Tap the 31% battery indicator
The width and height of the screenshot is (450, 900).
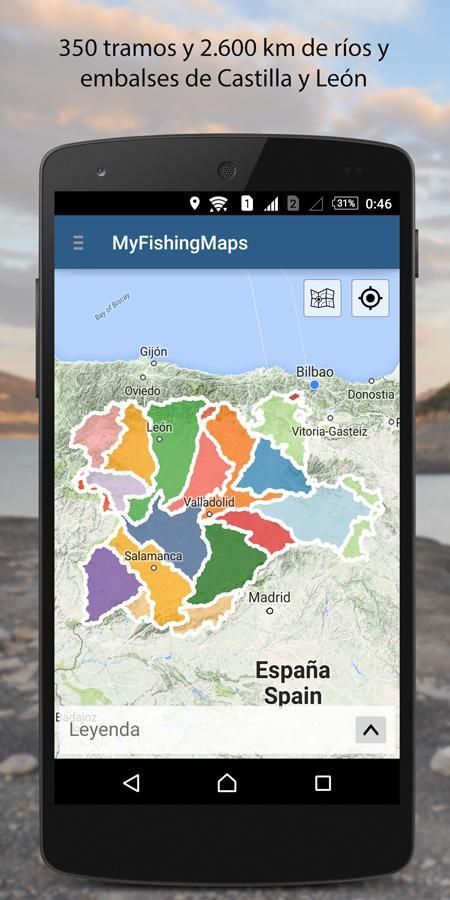pyautogui.click(x=346, y=203)
